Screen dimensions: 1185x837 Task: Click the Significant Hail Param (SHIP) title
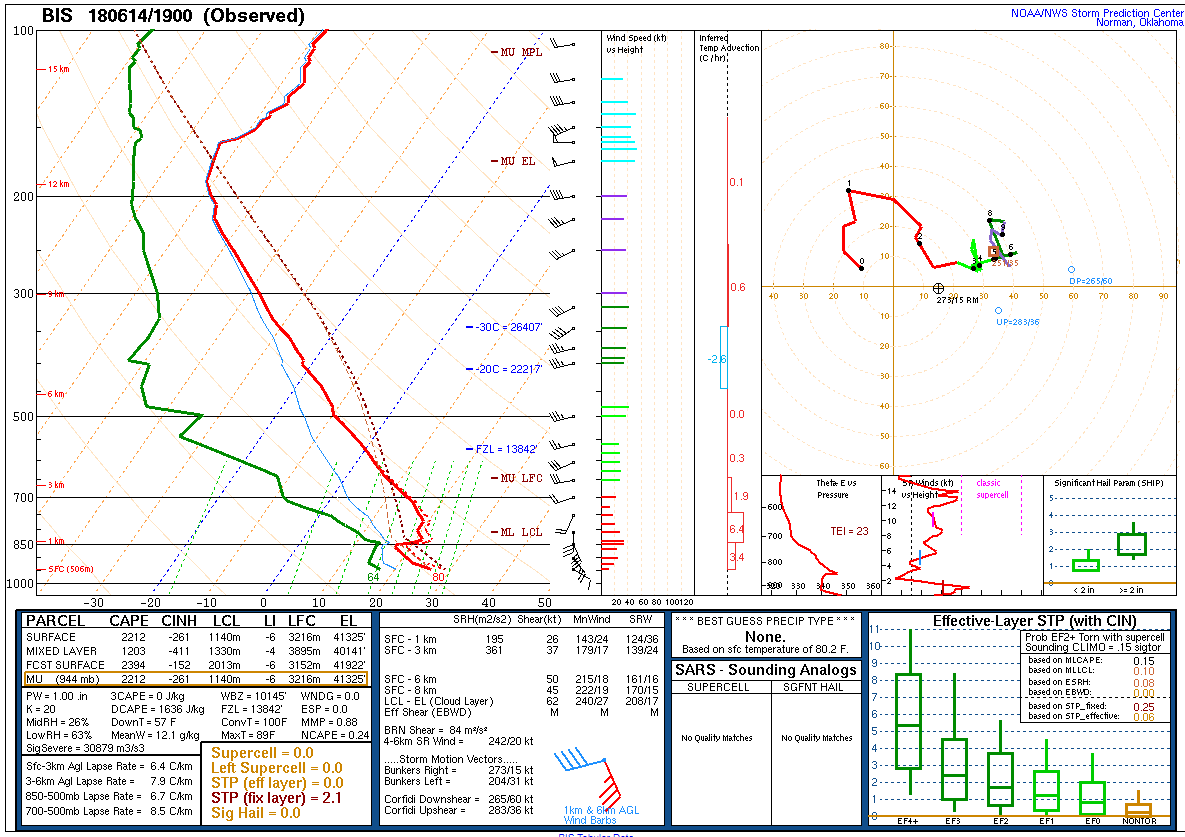pyautogui.click(x=1109, y=483)
